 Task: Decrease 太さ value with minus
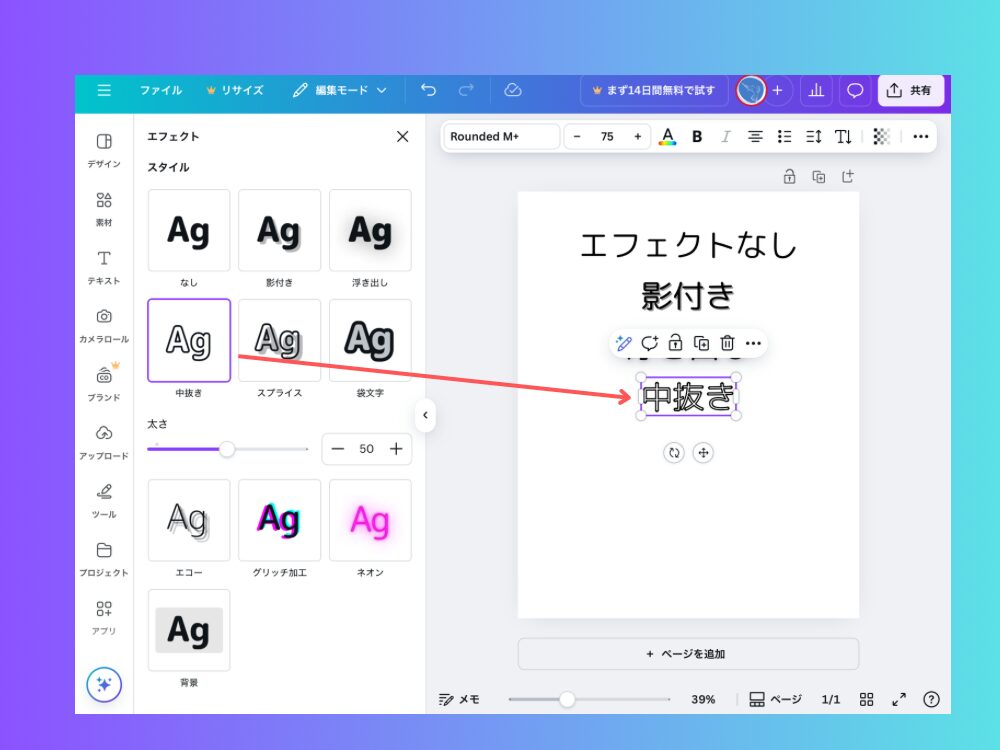click(x=338, y=449)
